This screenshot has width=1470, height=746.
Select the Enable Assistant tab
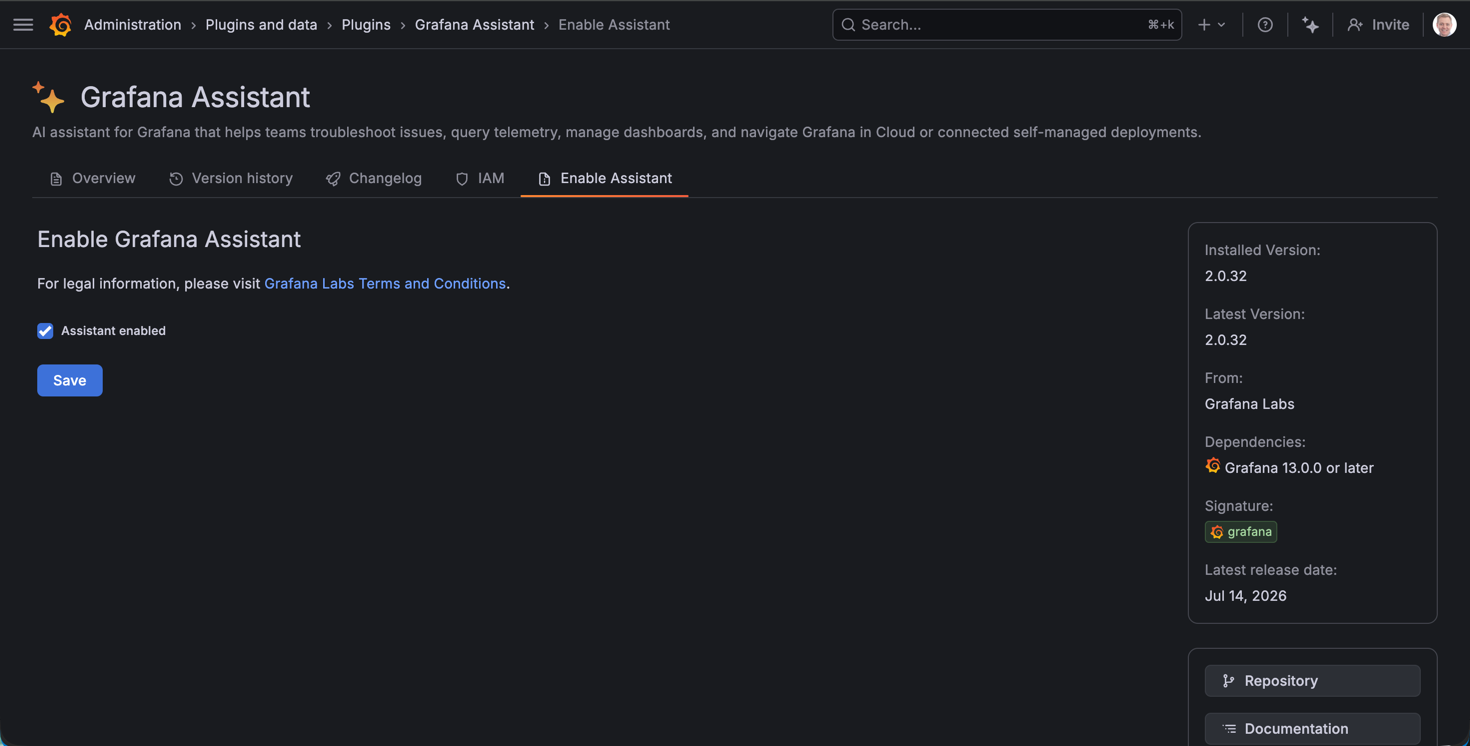click(x=604, y=178)
